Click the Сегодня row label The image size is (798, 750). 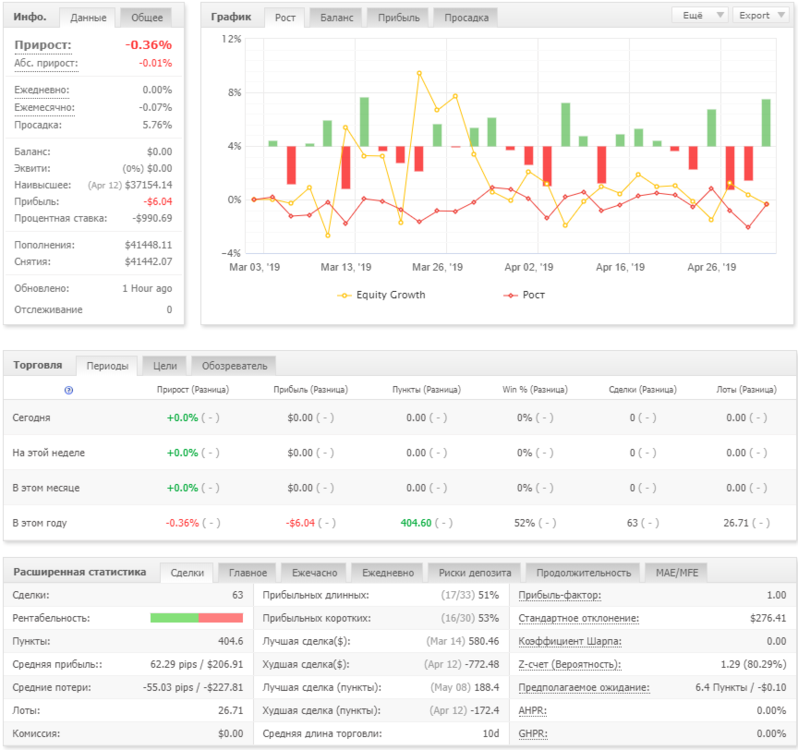pos(32,418)
